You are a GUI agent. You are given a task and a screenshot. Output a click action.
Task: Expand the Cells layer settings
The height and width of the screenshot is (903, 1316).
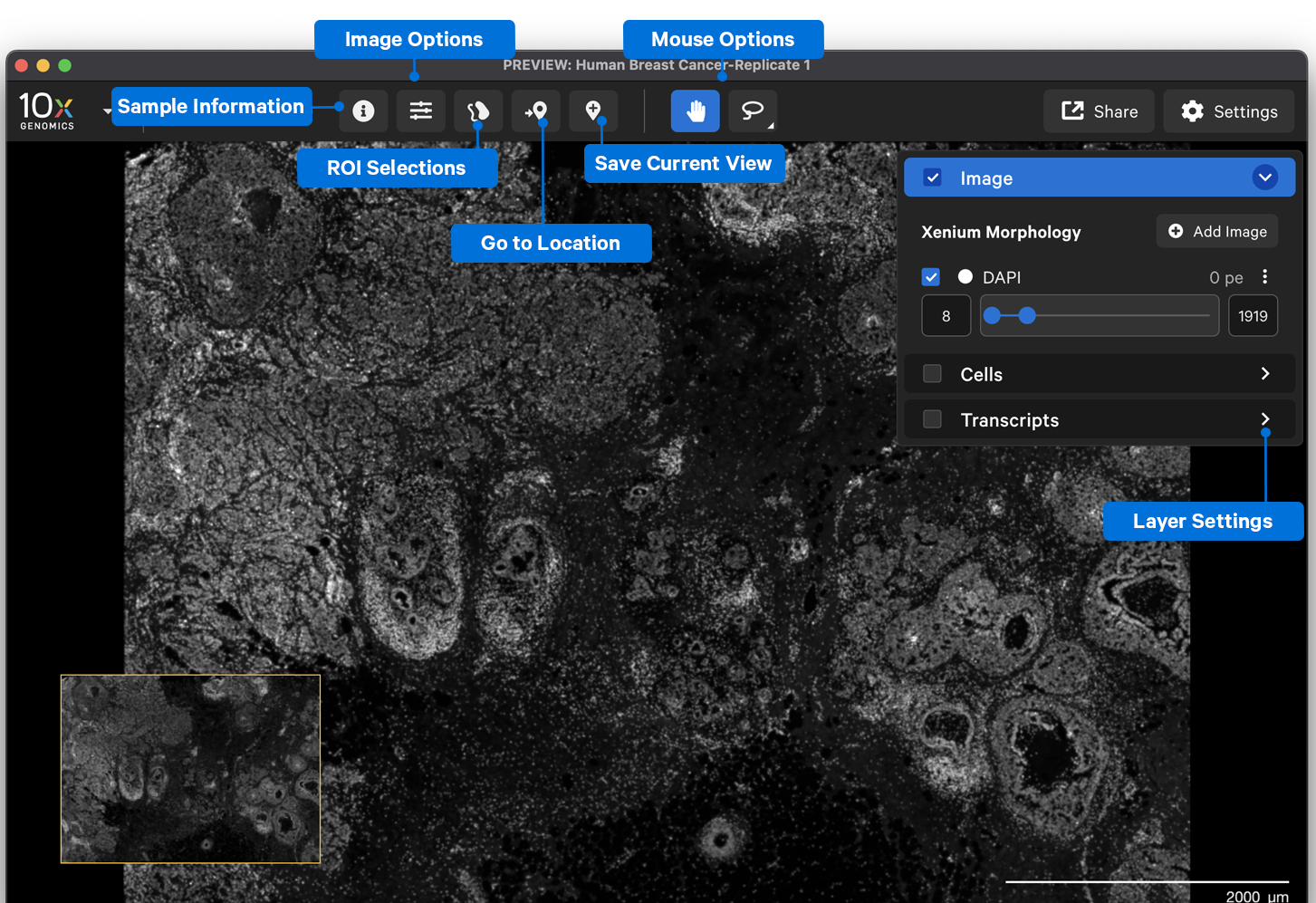pos(1264,374)
